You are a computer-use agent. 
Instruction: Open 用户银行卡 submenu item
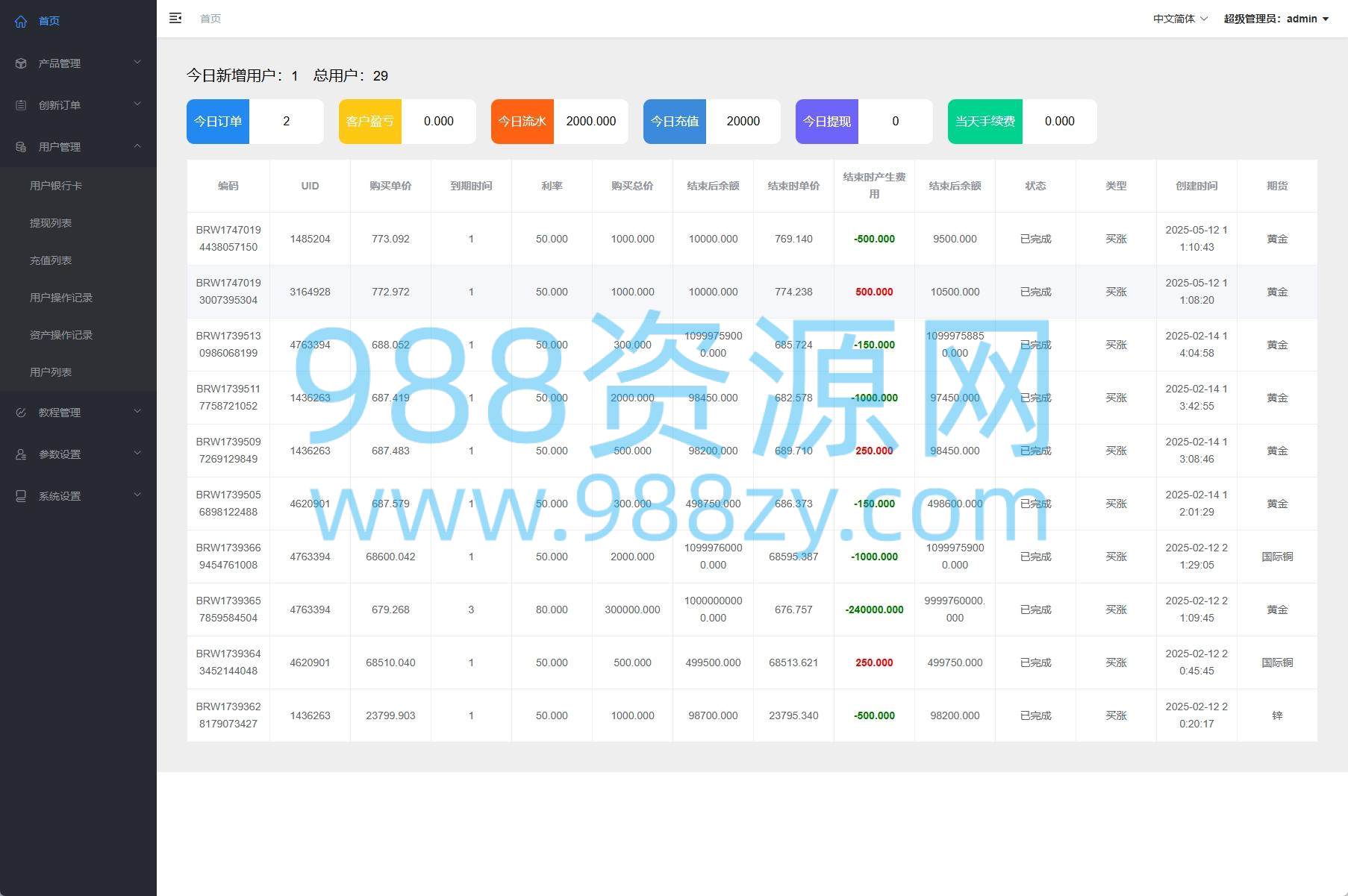pos(56,186)
